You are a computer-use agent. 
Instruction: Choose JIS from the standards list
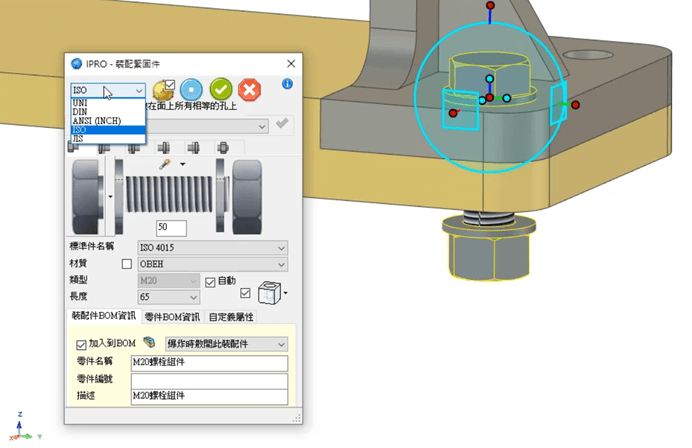(108, 139)
